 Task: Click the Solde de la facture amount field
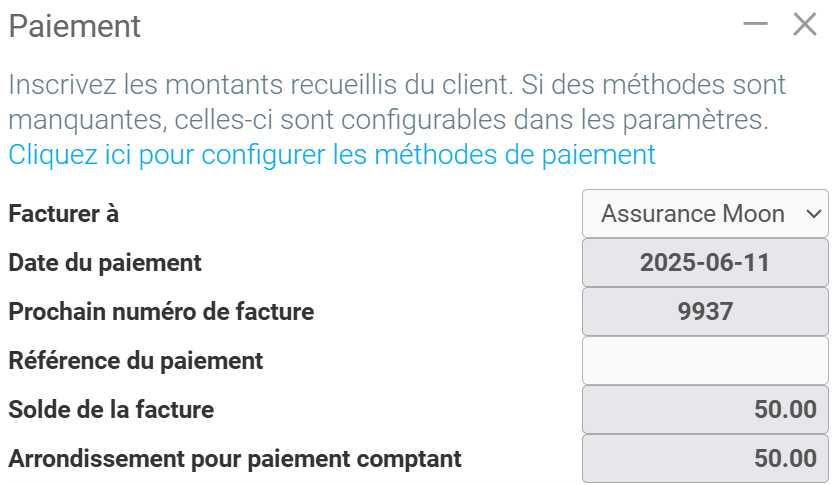point(704,409)
